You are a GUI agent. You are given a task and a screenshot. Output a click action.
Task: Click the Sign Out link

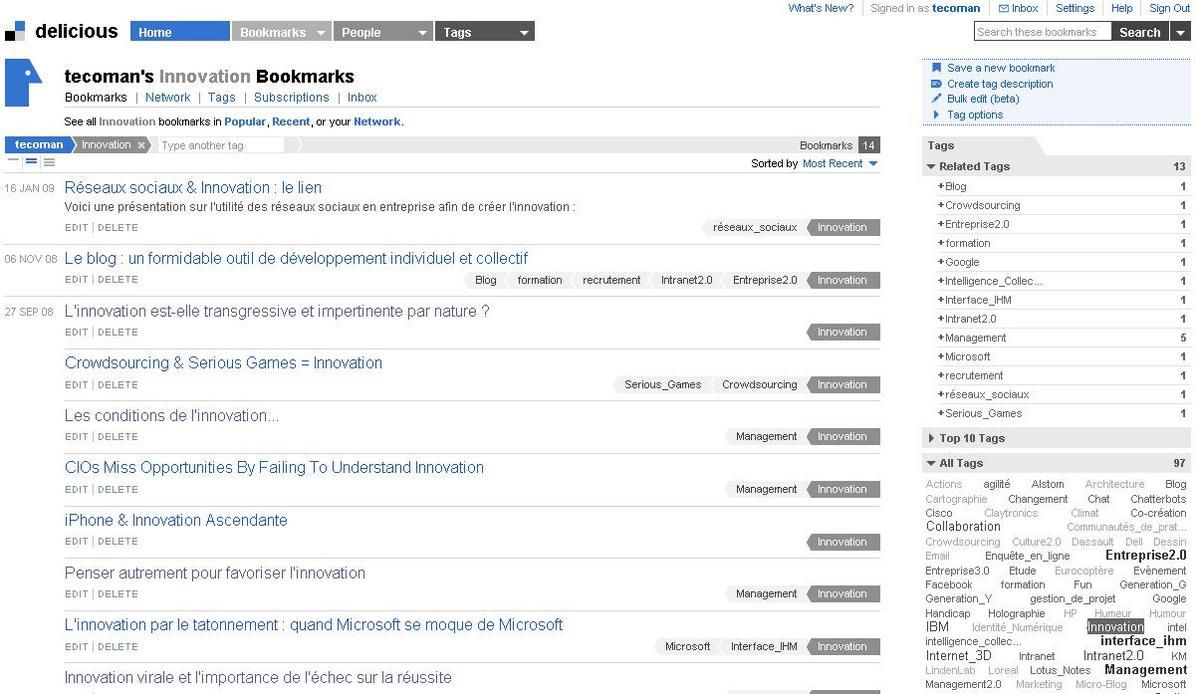coord(1169,8)
